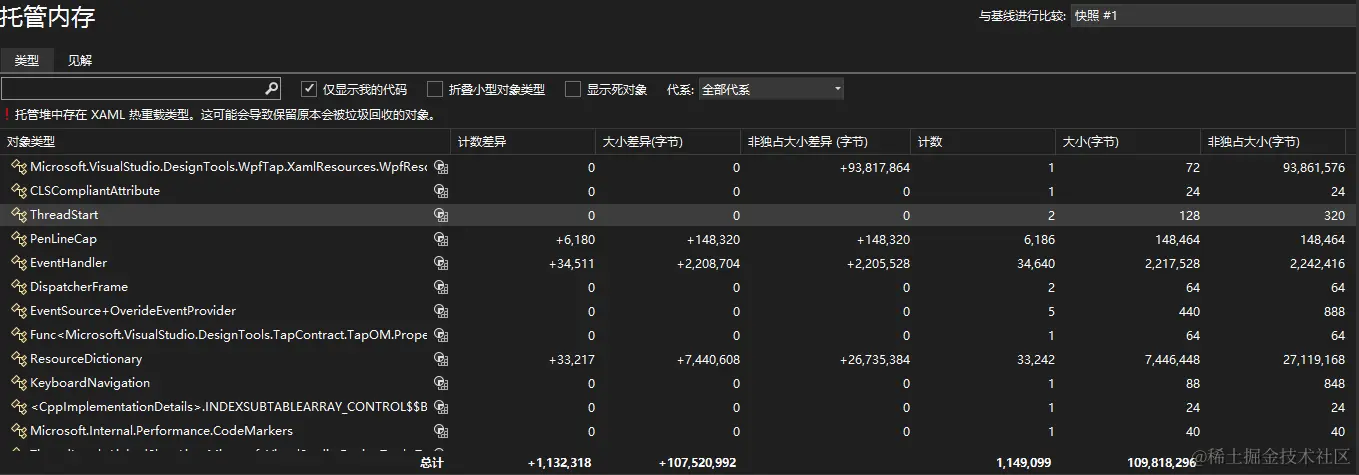The width and height of the screenshot is (1359, 475).
Task: Uncheck 仅显示我的代码 checkbox
Action: coord(309,89)
